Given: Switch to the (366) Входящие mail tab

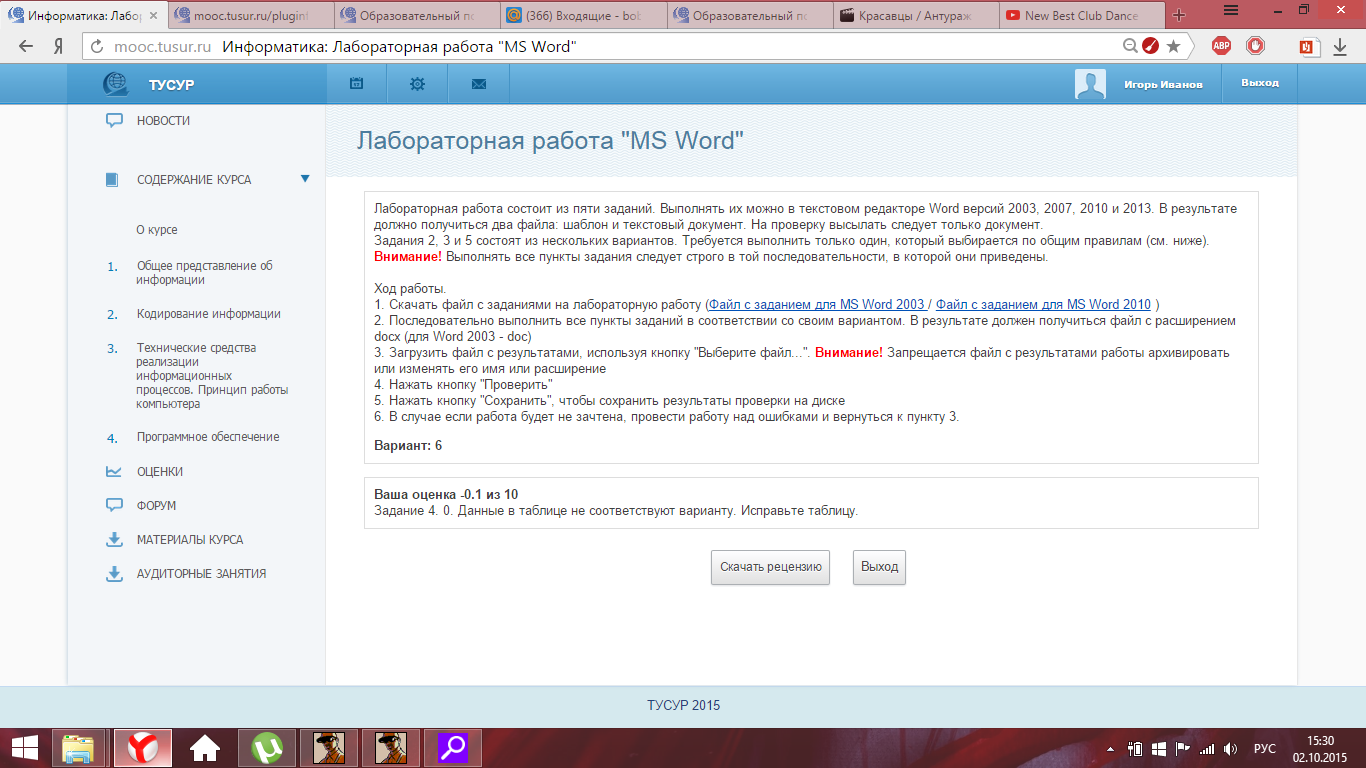Looking at the screenshot, I should [582, 16].
